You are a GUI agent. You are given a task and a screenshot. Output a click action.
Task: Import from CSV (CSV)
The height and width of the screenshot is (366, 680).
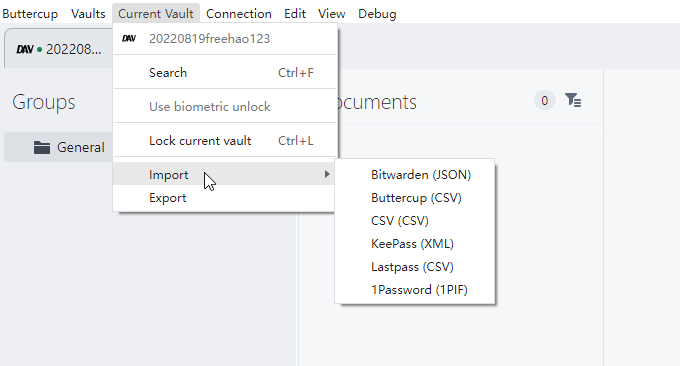coord(415,221)
